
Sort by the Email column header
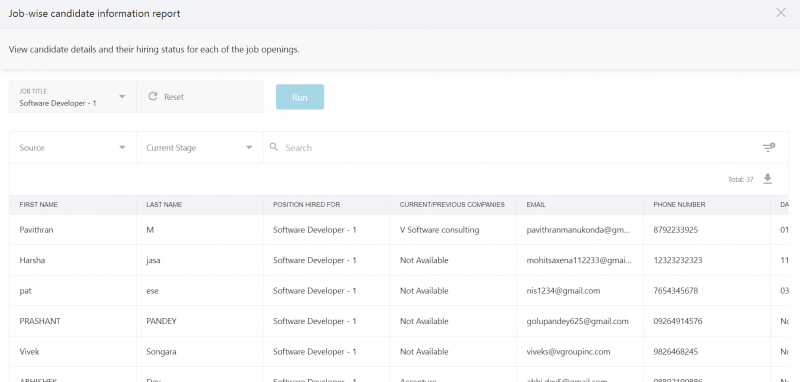click(536, 205)
